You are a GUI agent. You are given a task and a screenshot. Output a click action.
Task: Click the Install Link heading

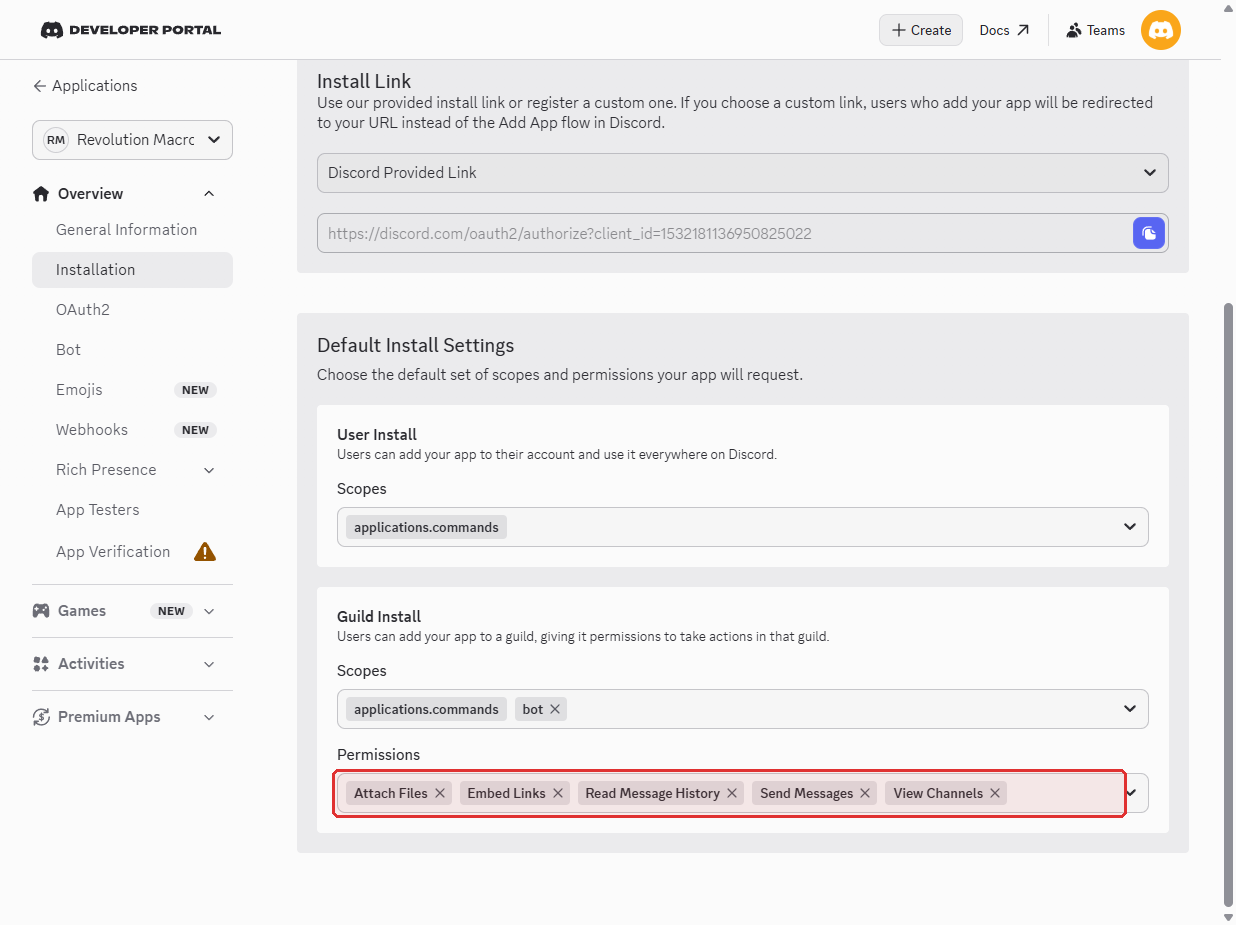[x=364, y=81]
